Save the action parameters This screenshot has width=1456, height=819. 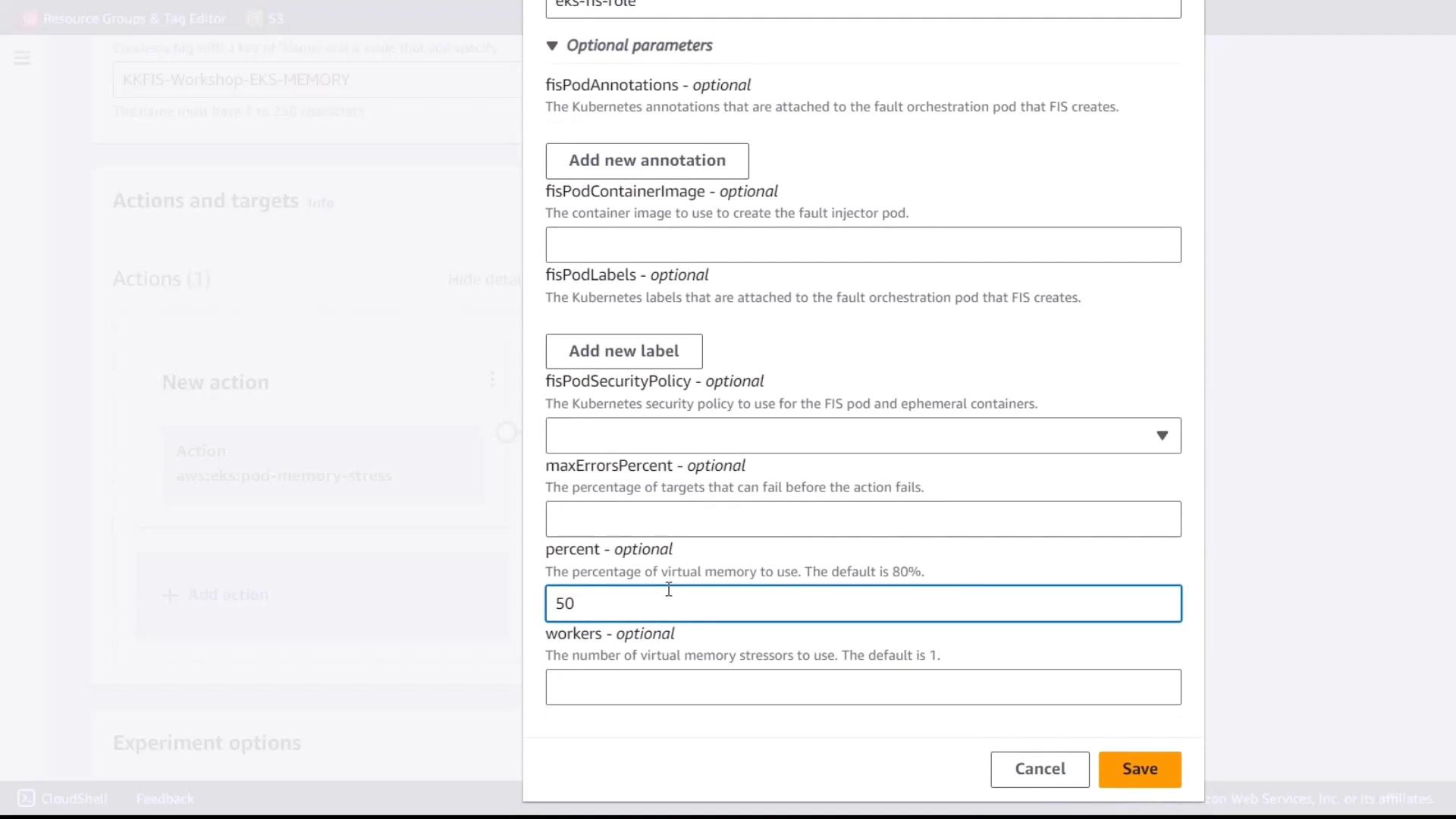pos(1139,769)
